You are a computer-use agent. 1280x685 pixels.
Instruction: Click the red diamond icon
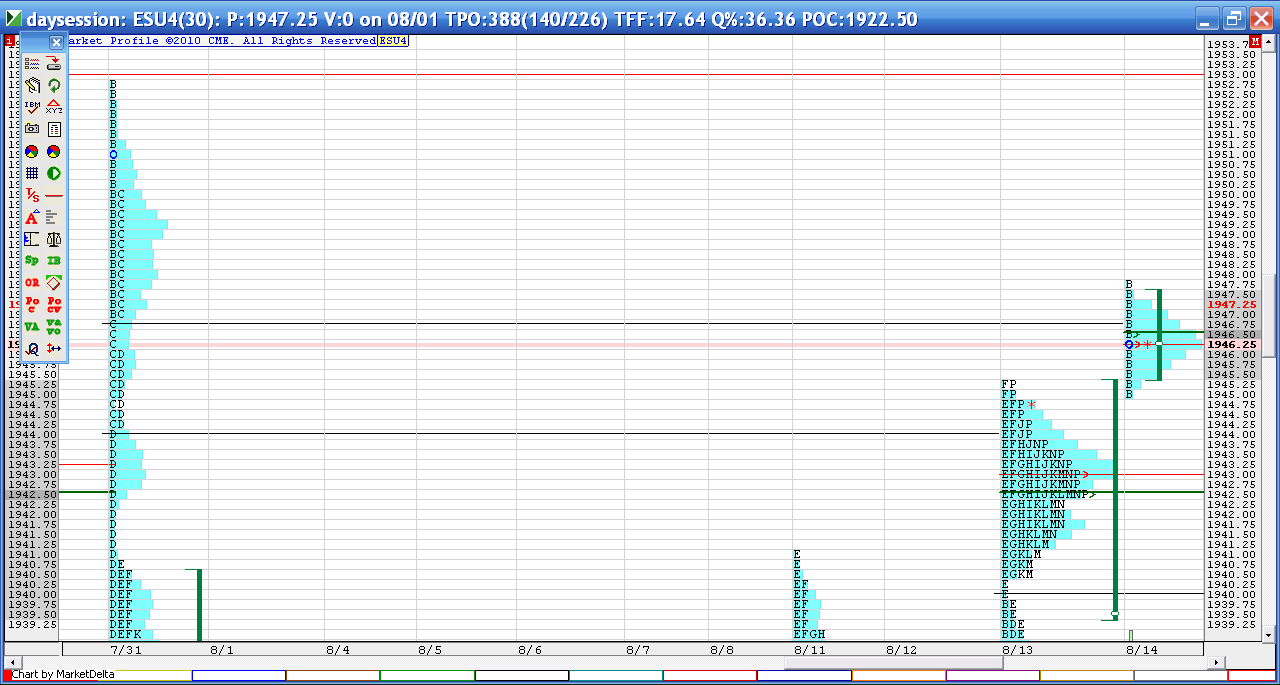tap(54, 283)
